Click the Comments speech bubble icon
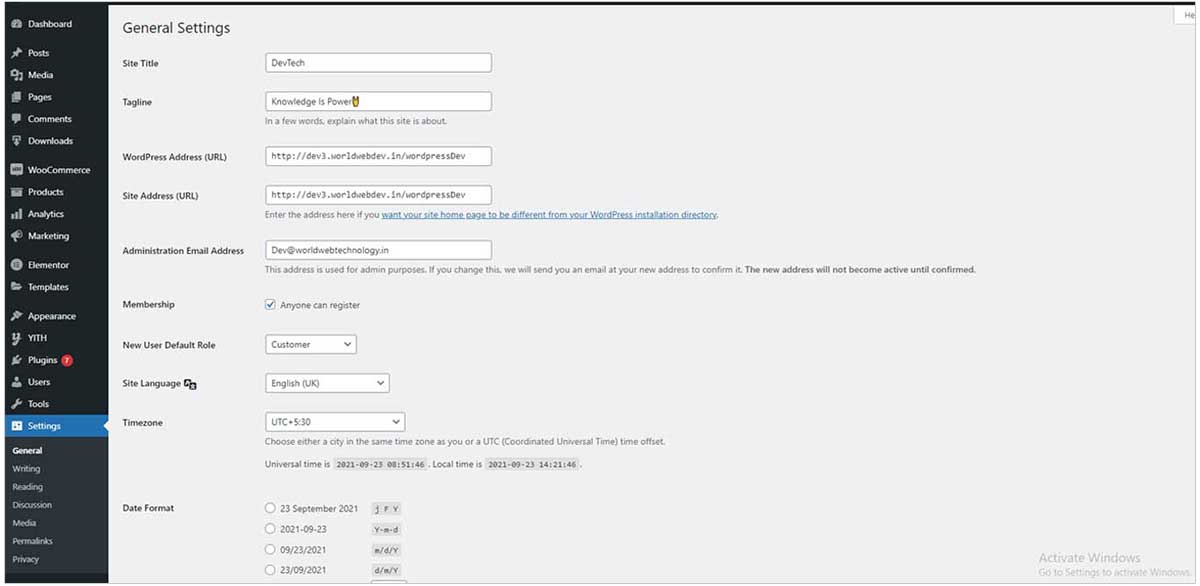 coord(16,119)
